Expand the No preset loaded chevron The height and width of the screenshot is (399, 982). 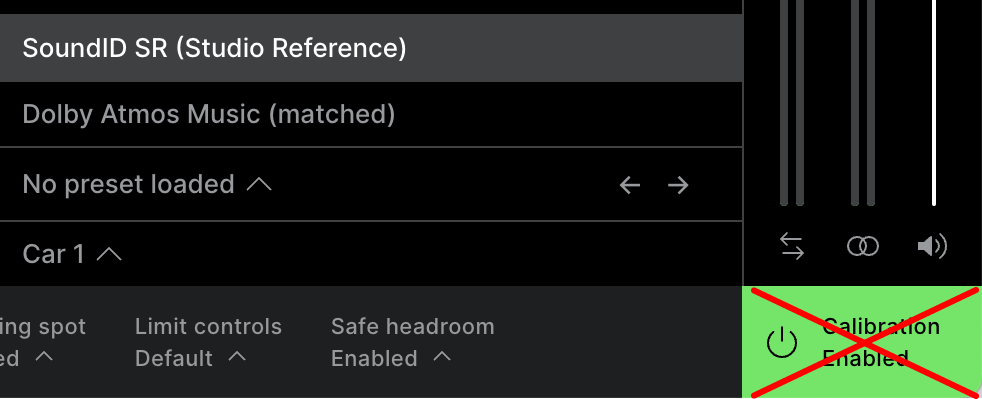(259, 184)
